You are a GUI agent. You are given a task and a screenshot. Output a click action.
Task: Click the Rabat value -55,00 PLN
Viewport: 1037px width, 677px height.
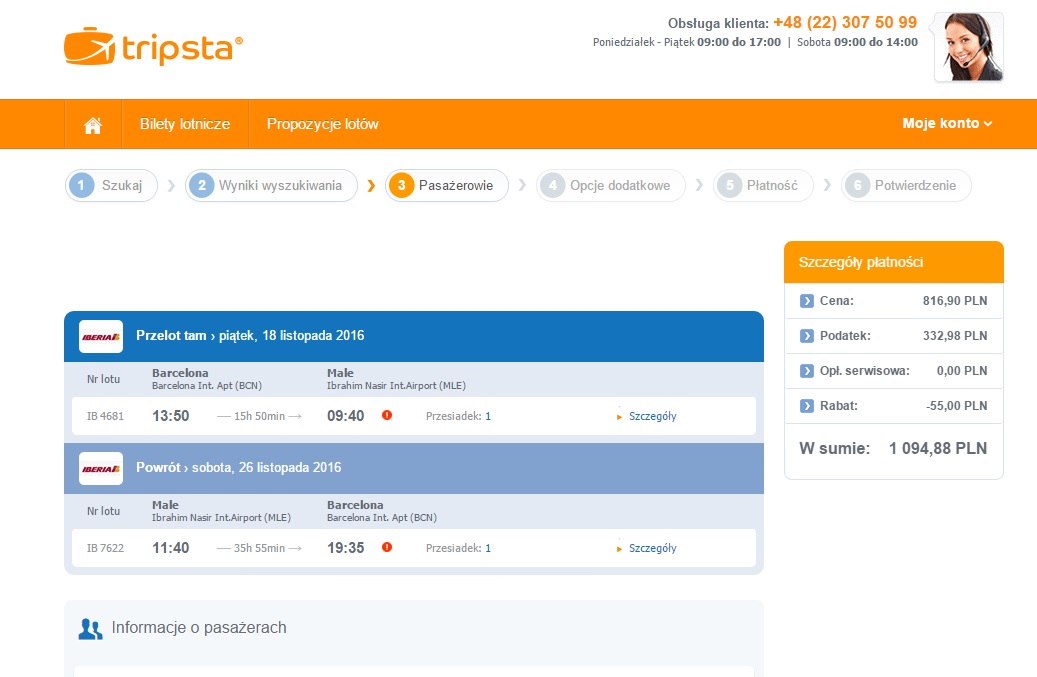(x=956, y=406)
